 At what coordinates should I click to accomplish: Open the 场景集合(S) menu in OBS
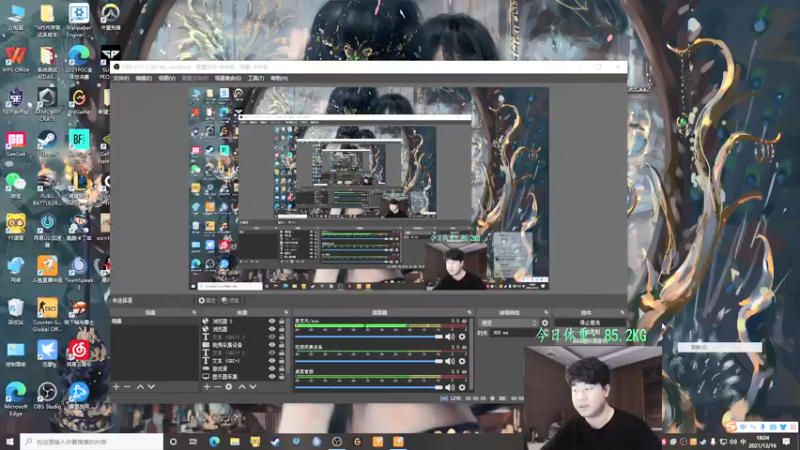228,79
